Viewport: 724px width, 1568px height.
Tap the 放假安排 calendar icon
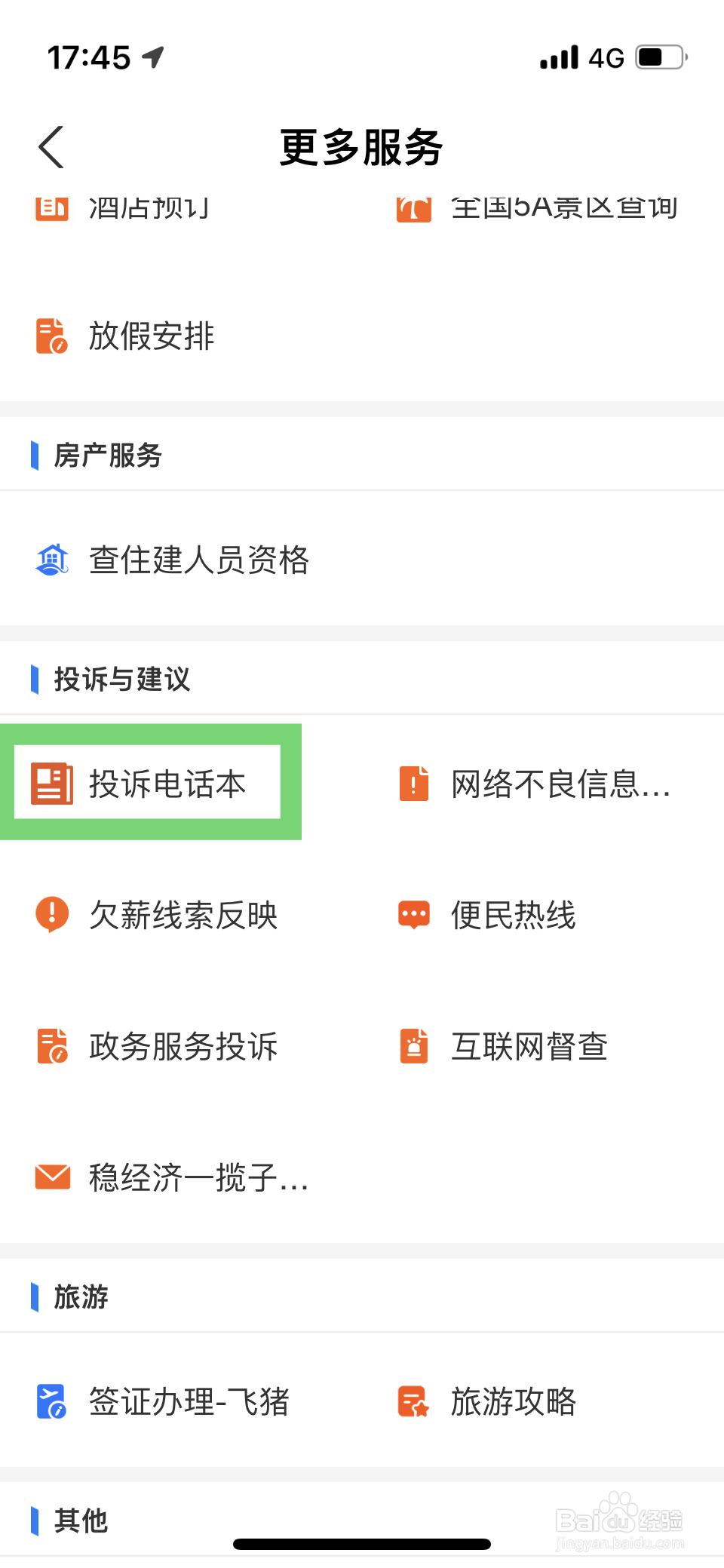[52, 336]
